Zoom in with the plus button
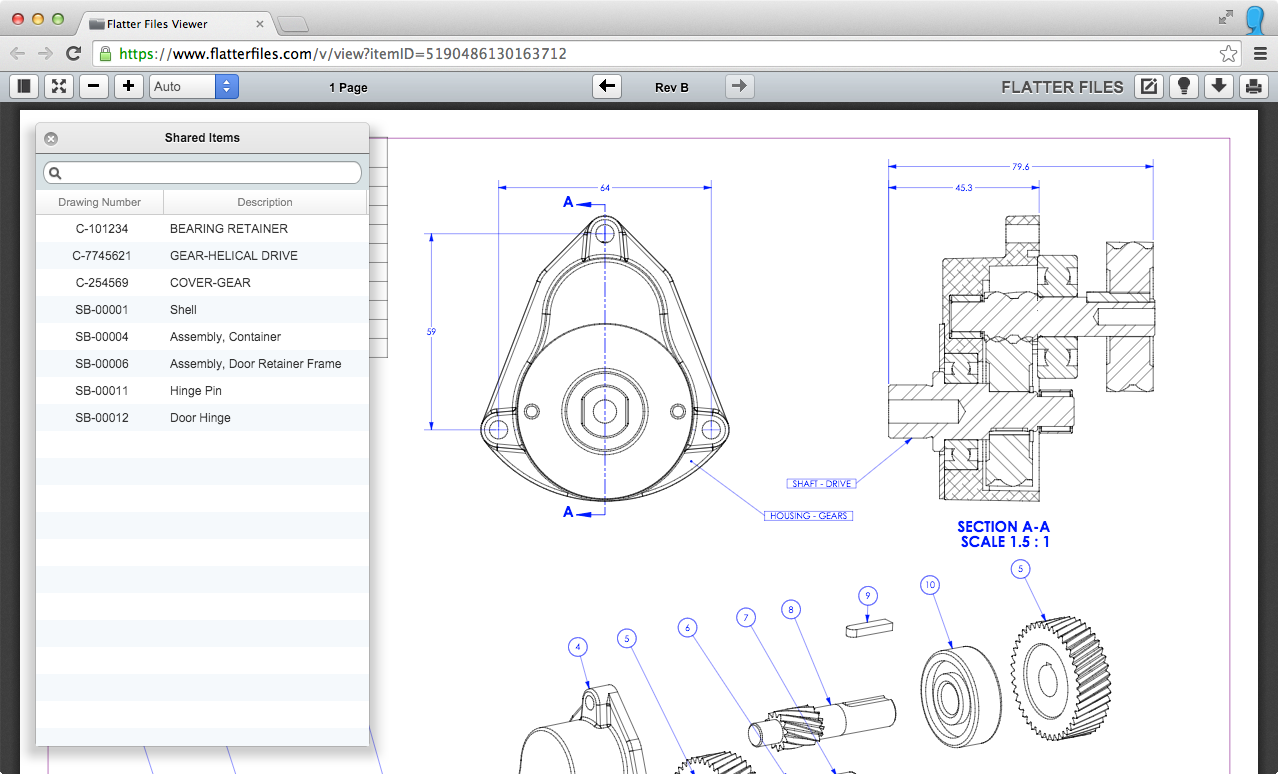This screenshot has height=774, width=1278. click(128, 87)
